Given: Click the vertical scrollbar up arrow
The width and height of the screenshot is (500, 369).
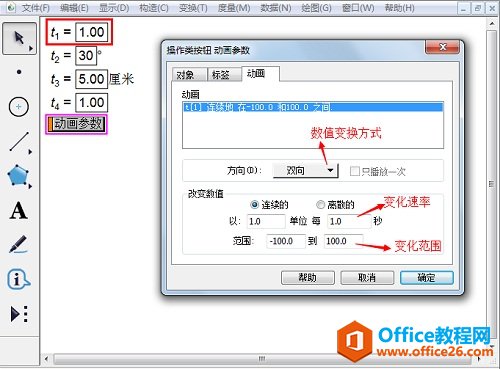Looking at the screenshot, I should [492, 24].
